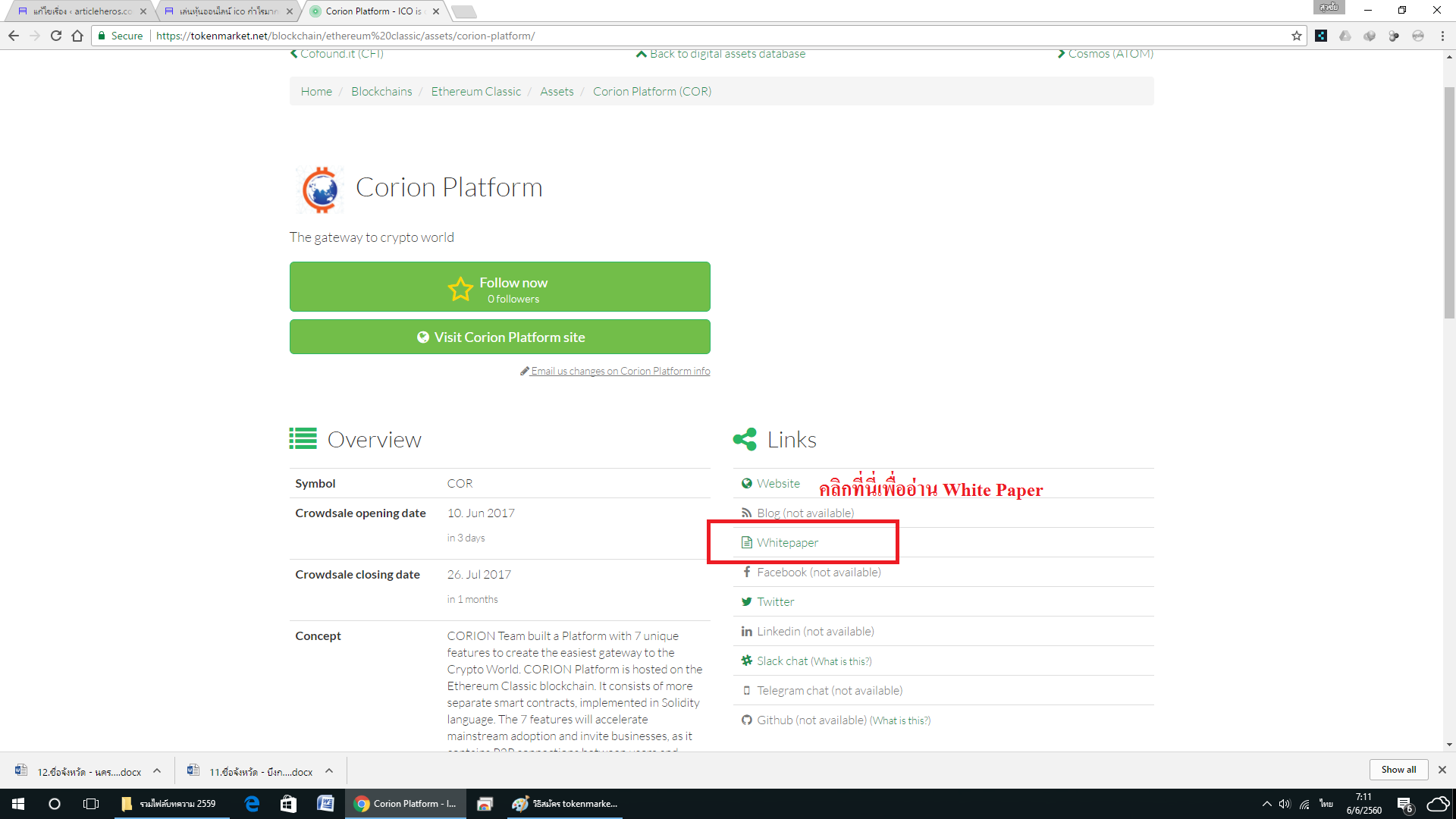Open a new browser tab

[463, 11]
